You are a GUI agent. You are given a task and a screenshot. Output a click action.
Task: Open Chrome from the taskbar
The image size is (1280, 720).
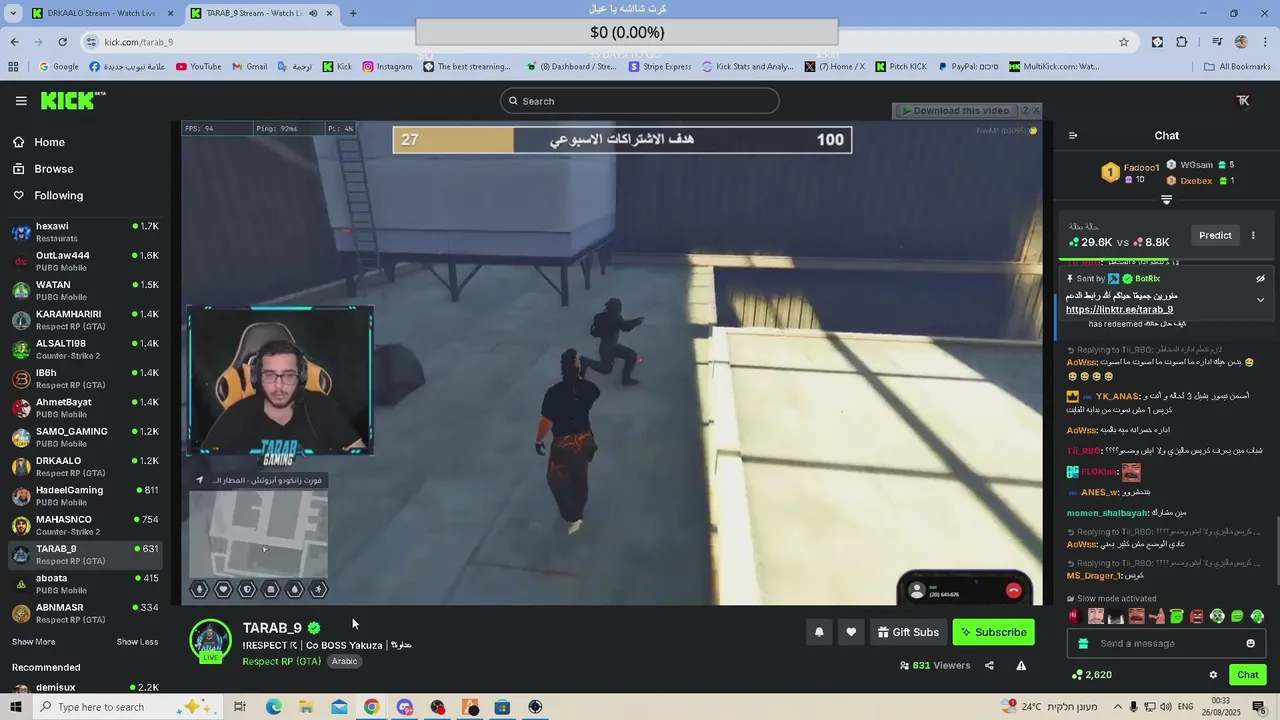tap(371, 707)
